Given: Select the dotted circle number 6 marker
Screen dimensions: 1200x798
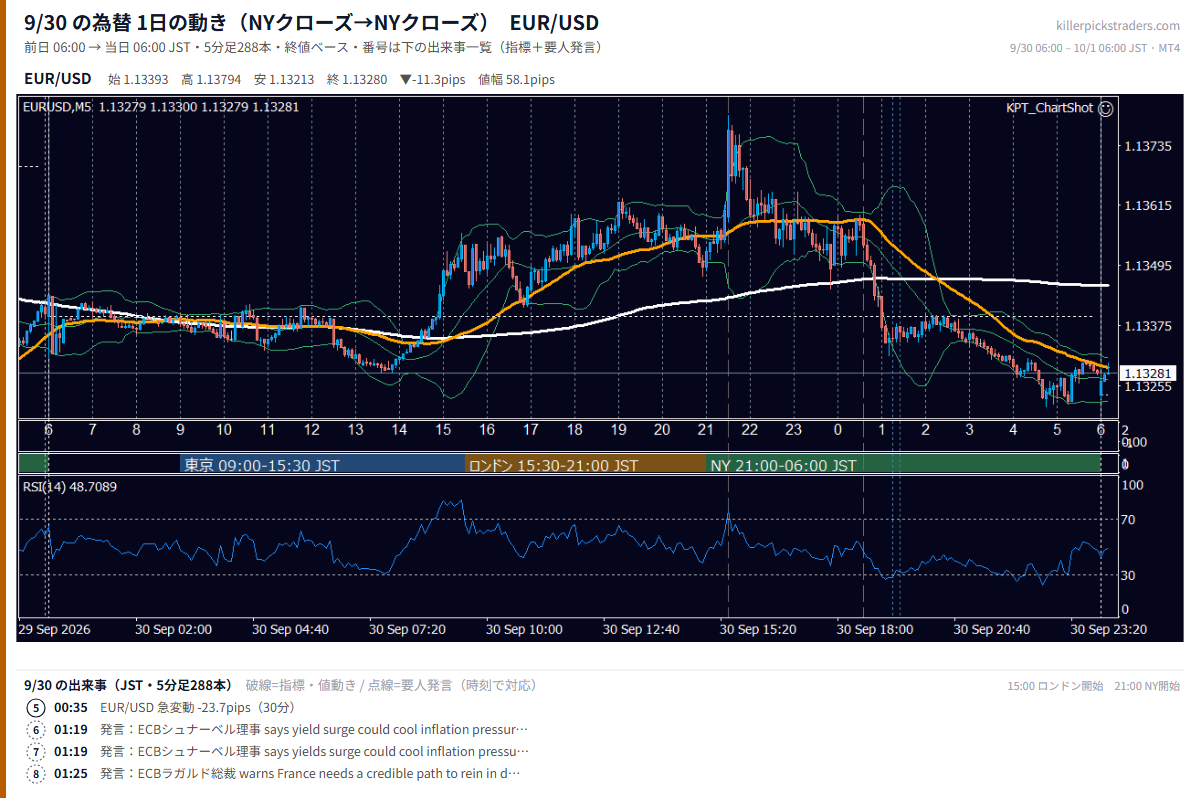Looking at the screenshot, I should pyautogui.click(x=36, y=729).
